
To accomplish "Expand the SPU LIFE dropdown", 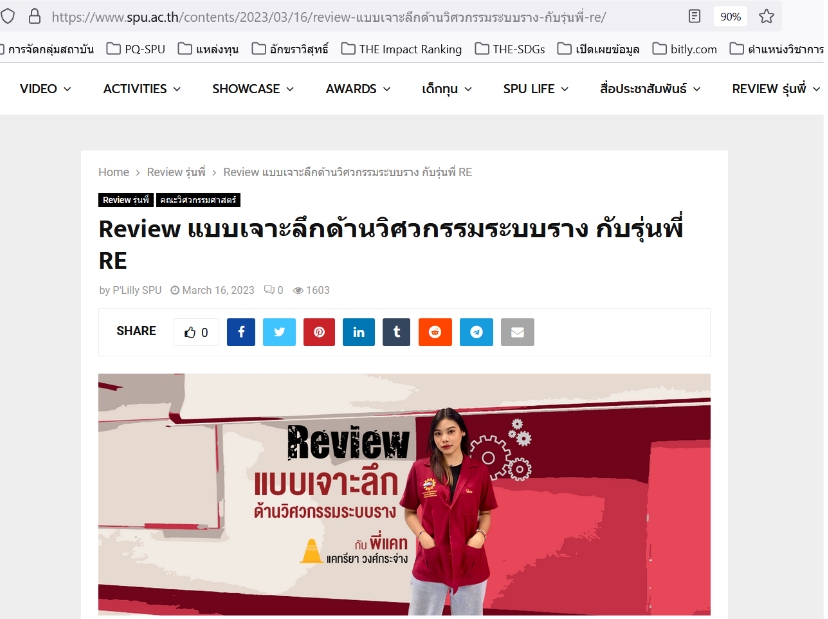I will click(536, 89).
